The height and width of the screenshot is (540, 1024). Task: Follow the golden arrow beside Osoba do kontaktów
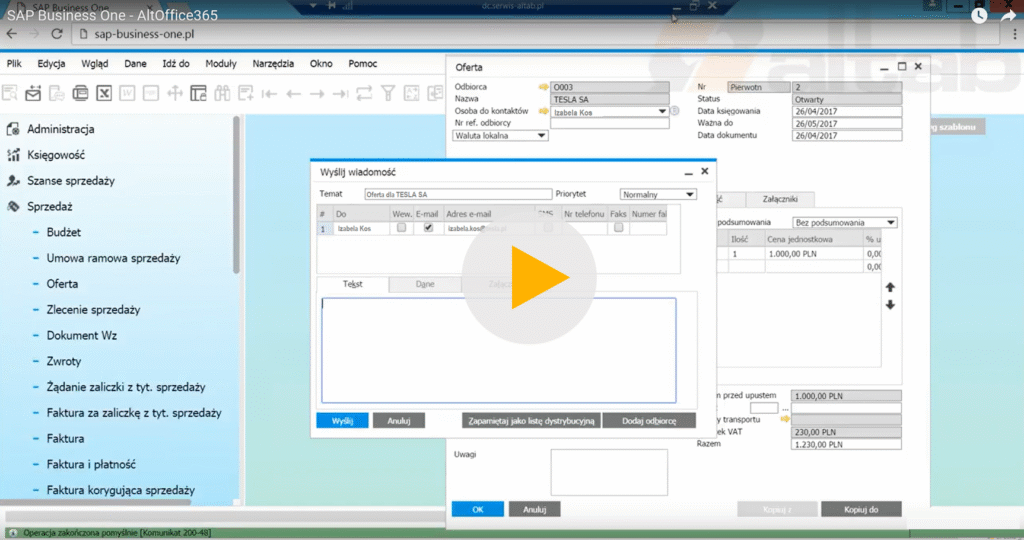point(543,112)
